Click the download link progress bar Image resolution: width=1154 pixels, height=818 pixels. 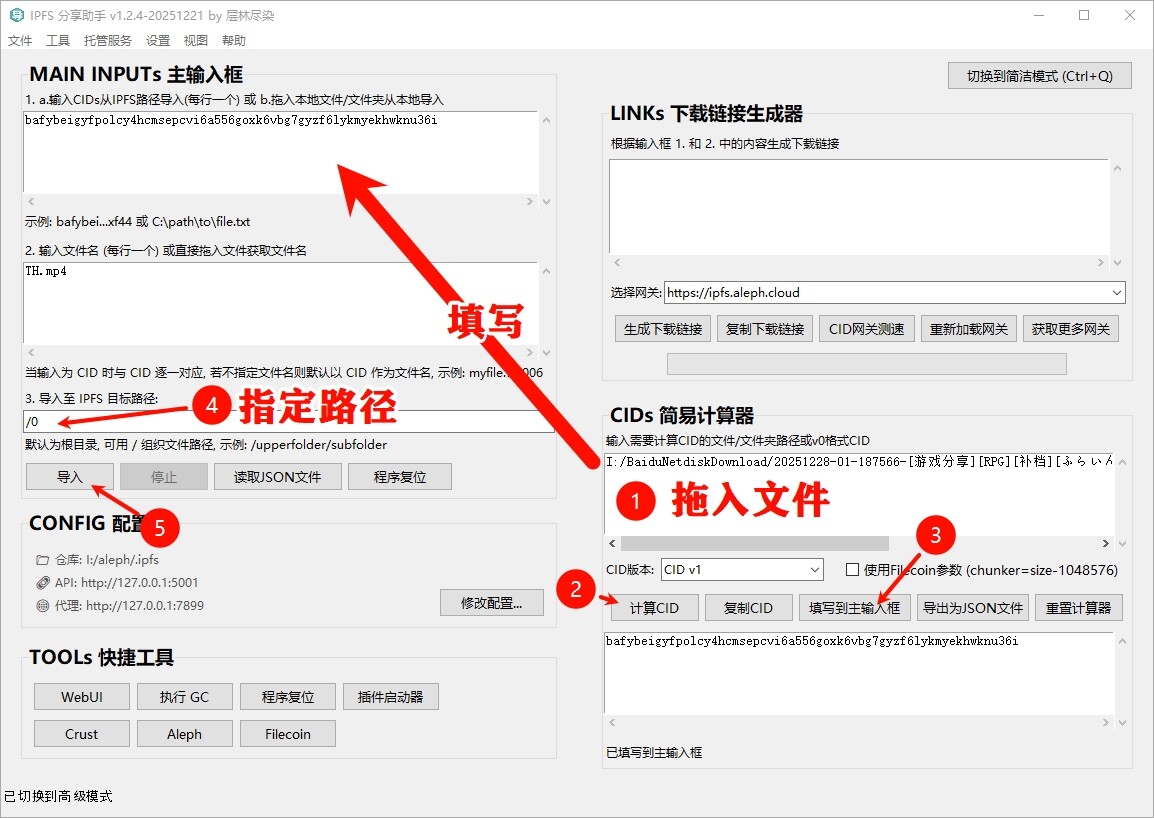[x=866, y=364]
